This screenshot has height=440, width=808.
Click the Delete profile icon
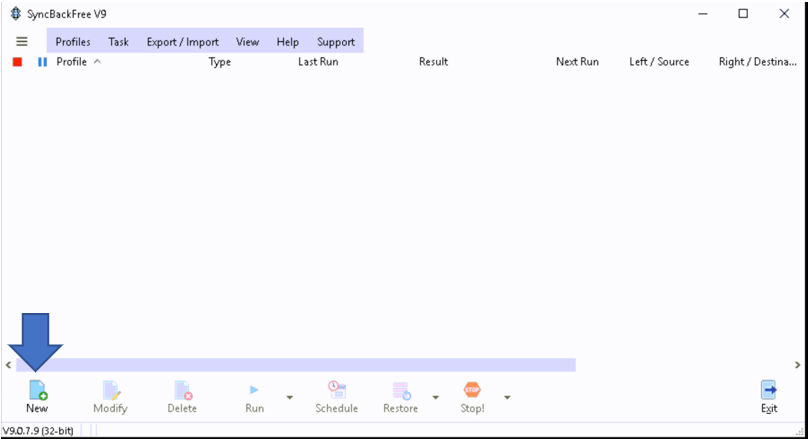(x=182, y=390)
